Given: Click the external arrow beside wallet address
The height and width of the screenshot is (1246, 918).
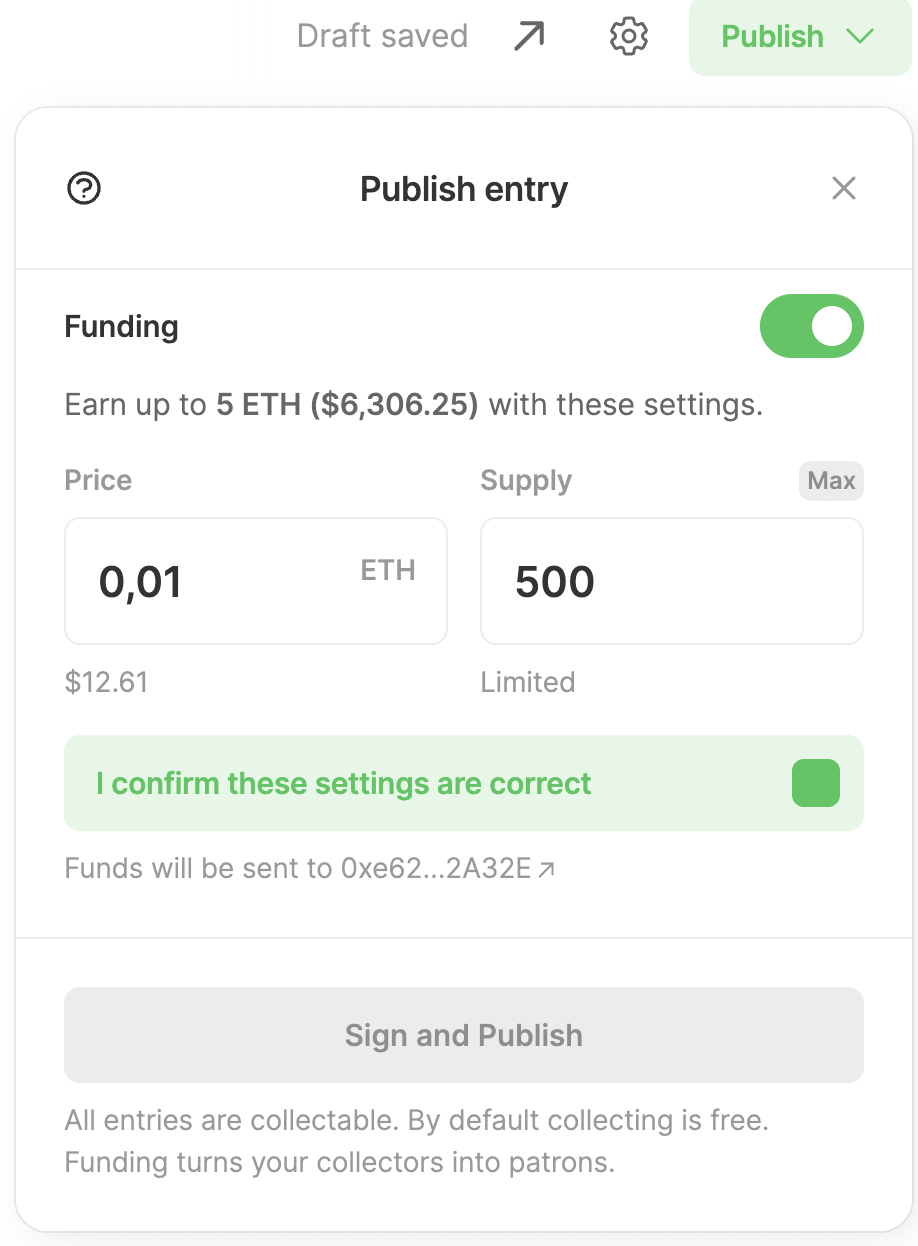Looking at the screenshot, I should click(x=546, y=869).
